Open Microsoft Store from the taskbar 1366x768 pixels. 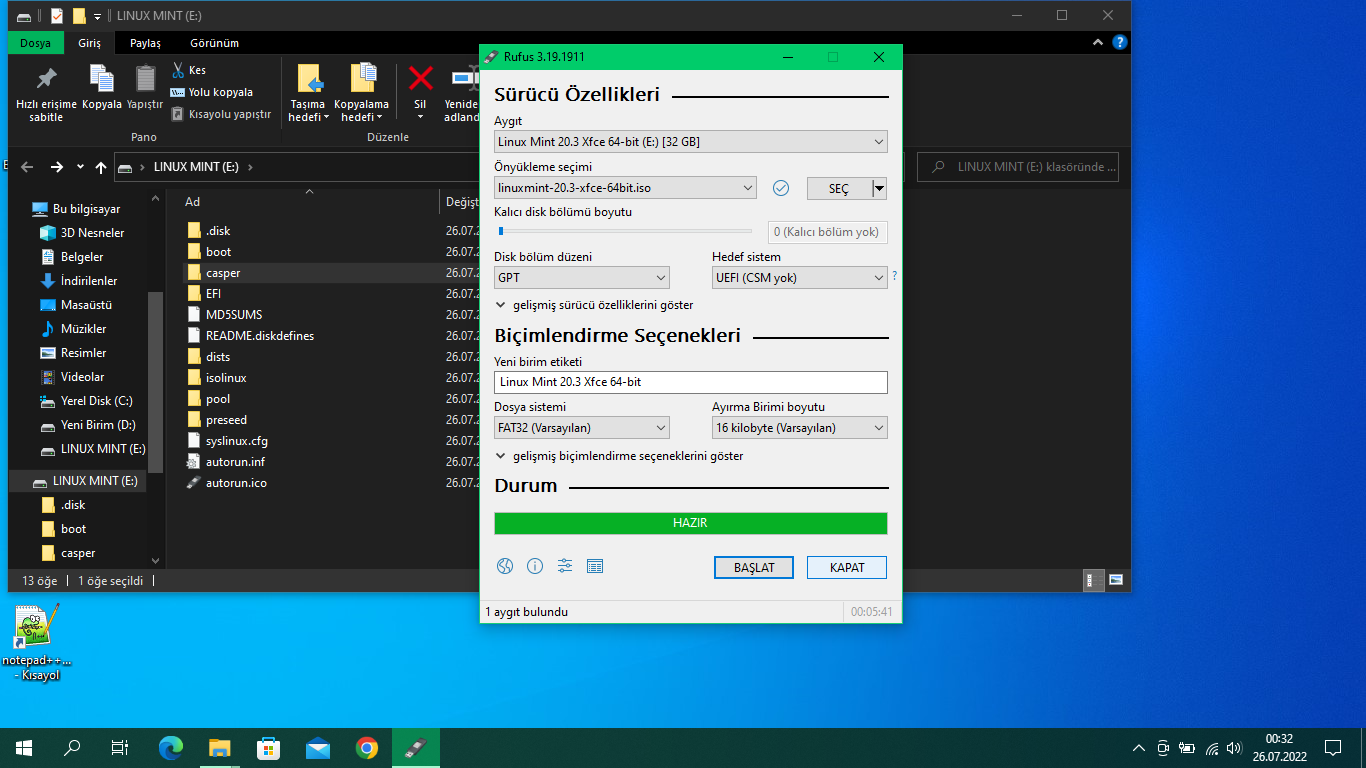tap(269, 747)
